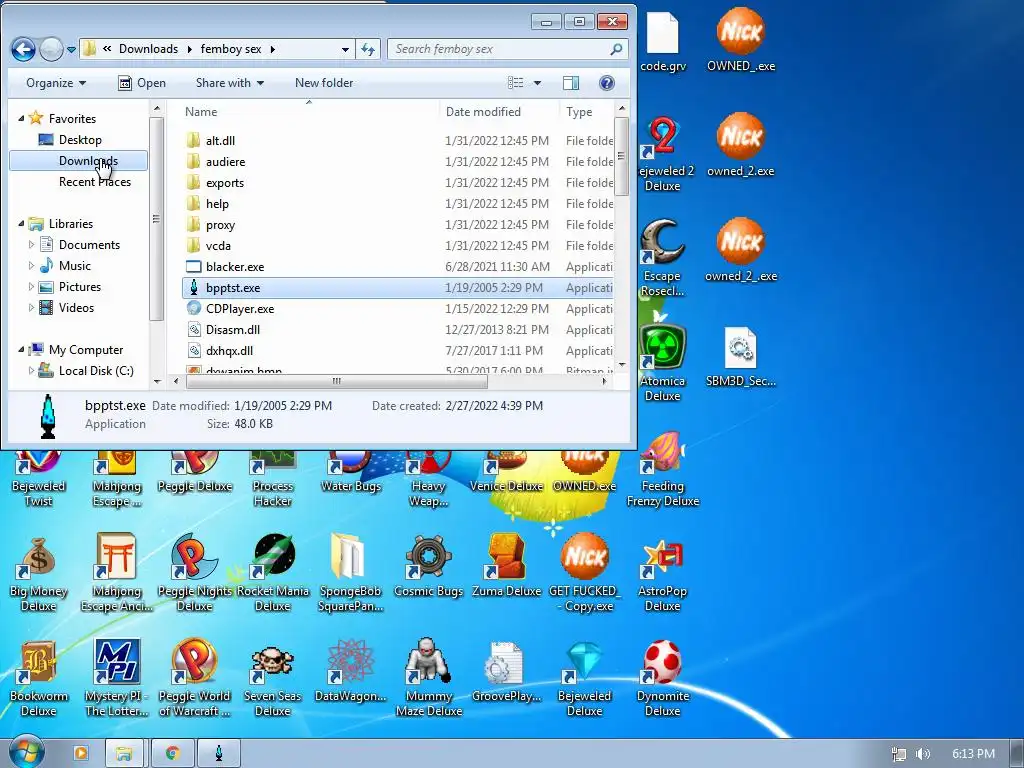Select the SpongeBob SquarePants folder icon
Screen dimensions: 1024x768
click(x=351, y=573)
